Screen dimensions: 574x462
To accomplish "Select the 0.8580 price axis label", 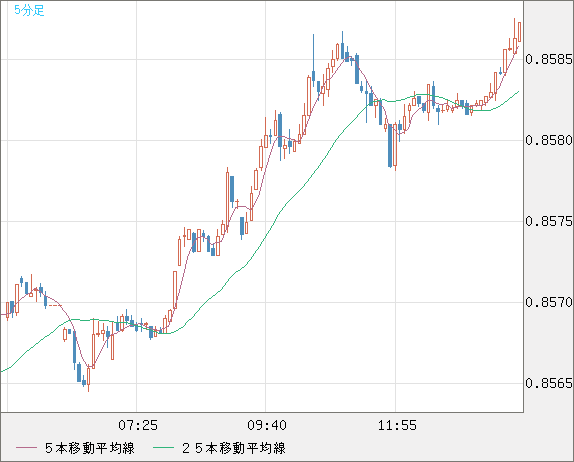I will click(x=549, y=140).
